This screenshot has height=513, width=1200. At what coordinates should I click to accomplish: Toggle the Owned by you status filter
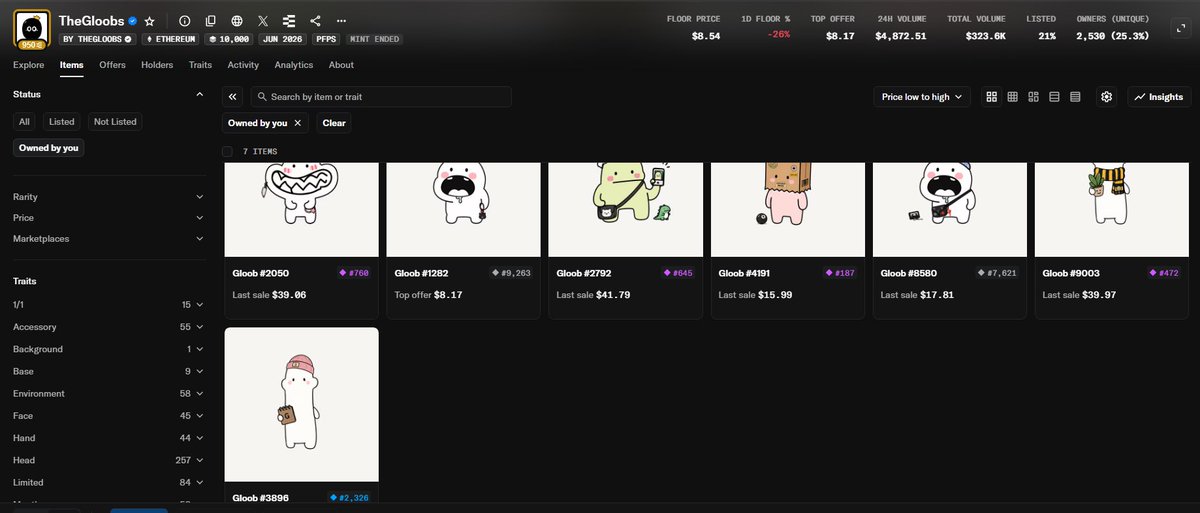(x=48, y=147)
